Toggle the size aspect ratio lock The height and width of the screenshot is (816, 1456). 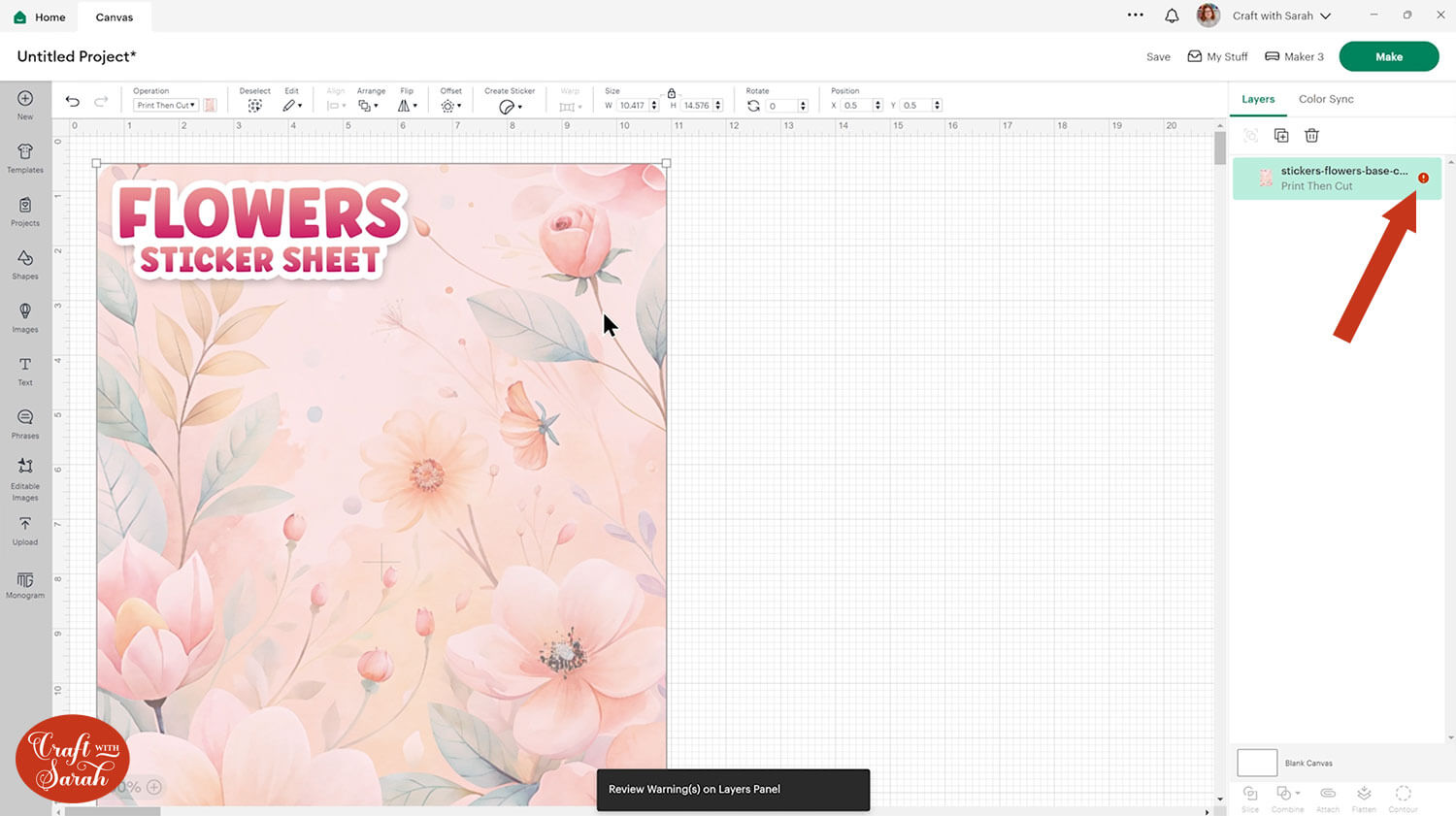[x=671, y=93]
